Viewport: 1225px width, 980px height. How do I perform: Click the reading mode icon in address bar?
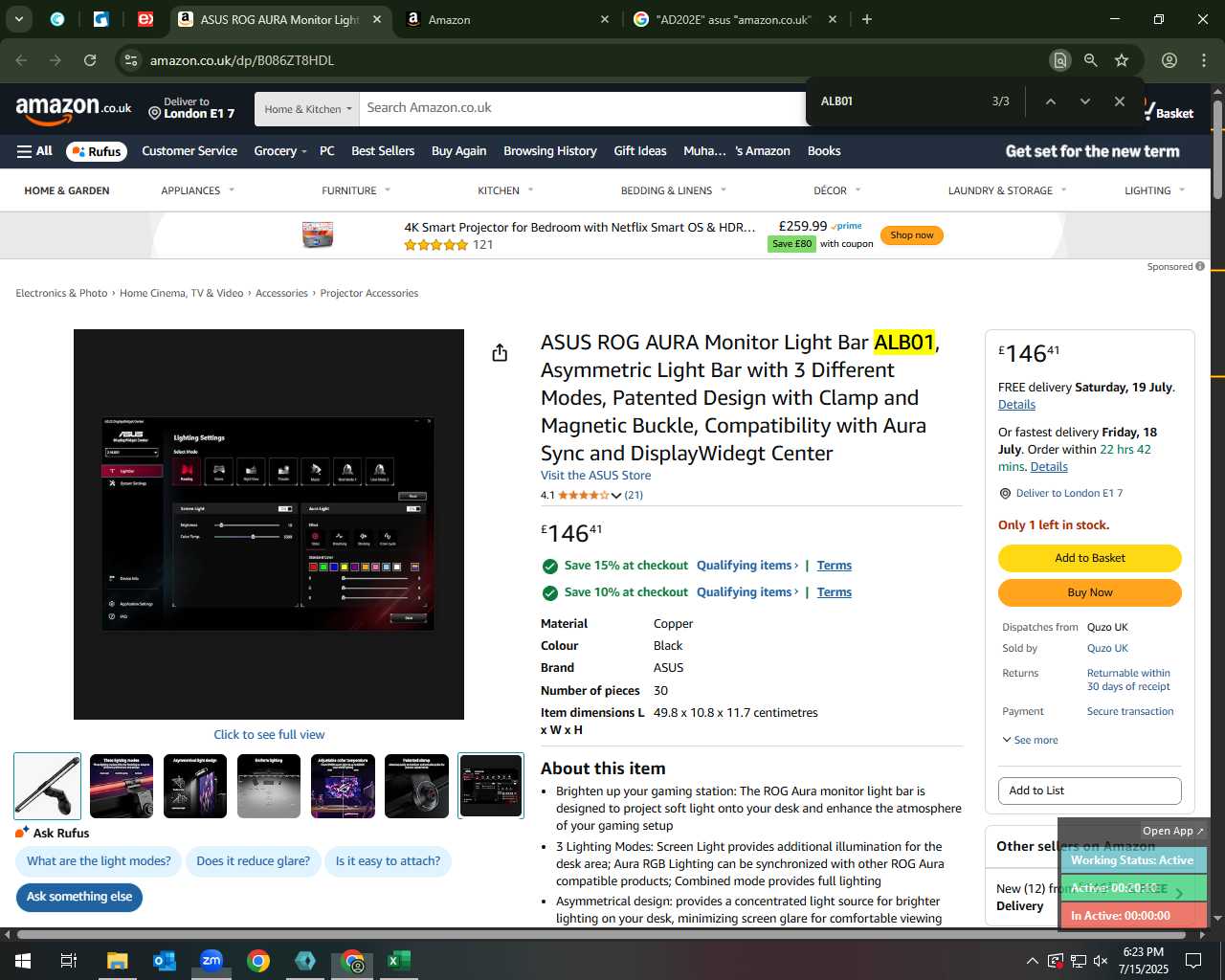coord(1059,60)
